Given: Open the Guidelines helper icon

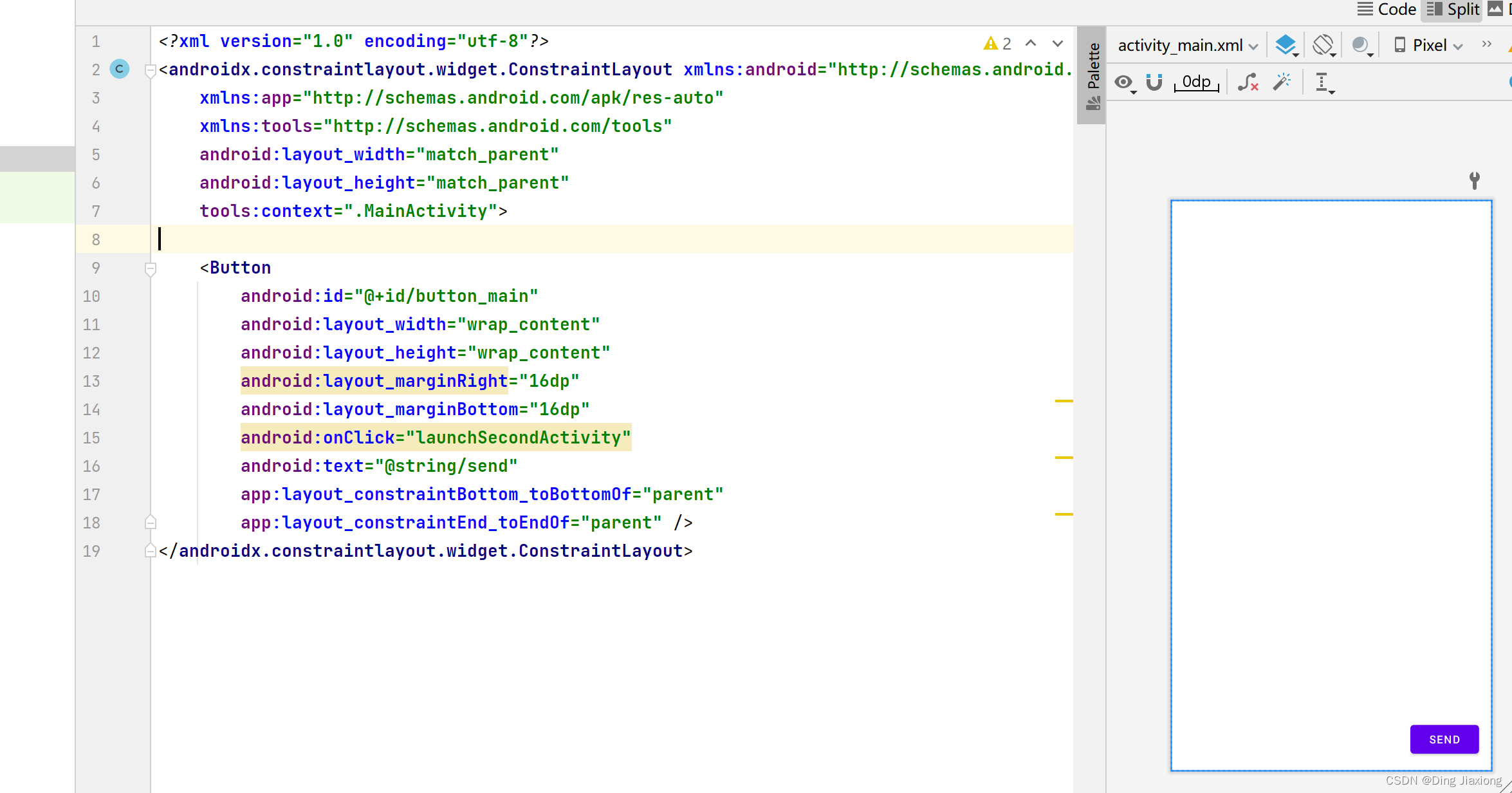Looking at the screenshot, I should pyautogui.click(x=1323, y=82).
